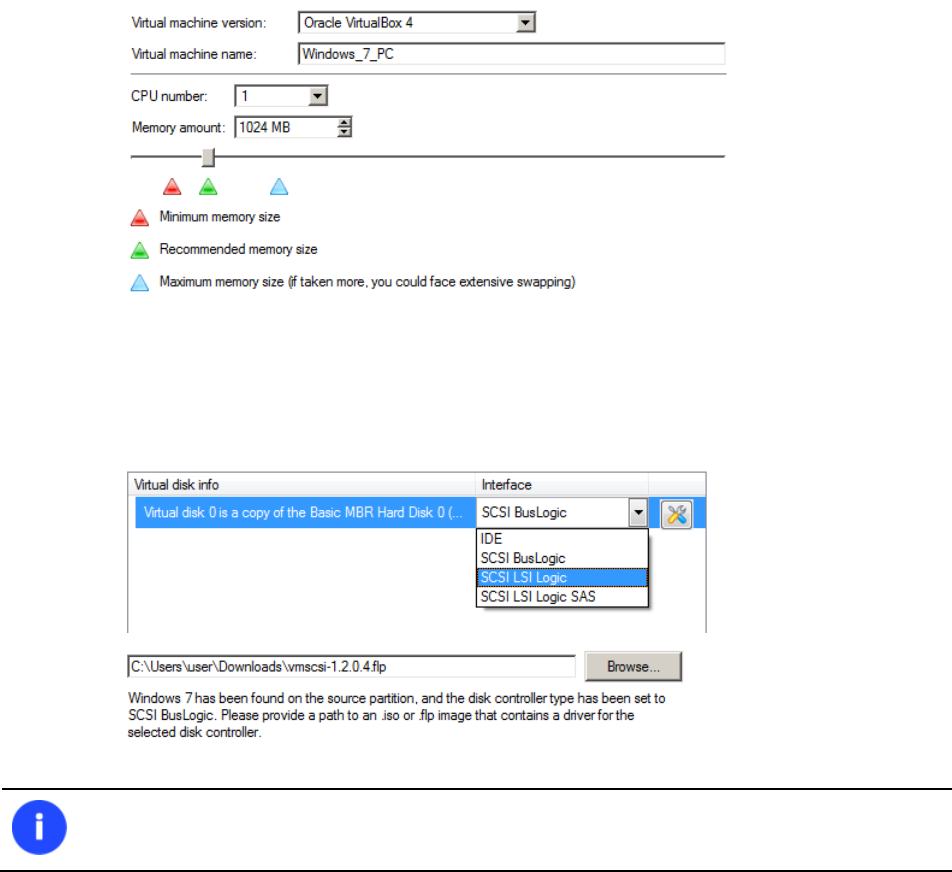Click the Windows 7 driver notice text
Viewport: 952px width, 872px height.
pyautogui.click(x=396, y=715)
